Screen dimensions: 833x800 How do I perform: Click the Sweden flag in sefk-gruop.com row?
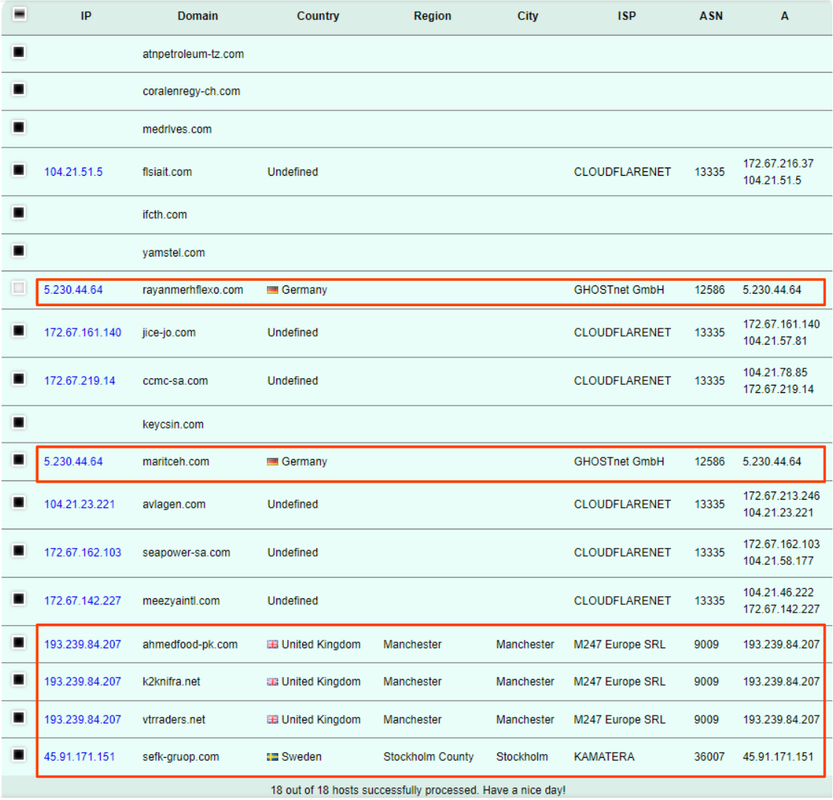pyautogui.click(x=273, y=757)
